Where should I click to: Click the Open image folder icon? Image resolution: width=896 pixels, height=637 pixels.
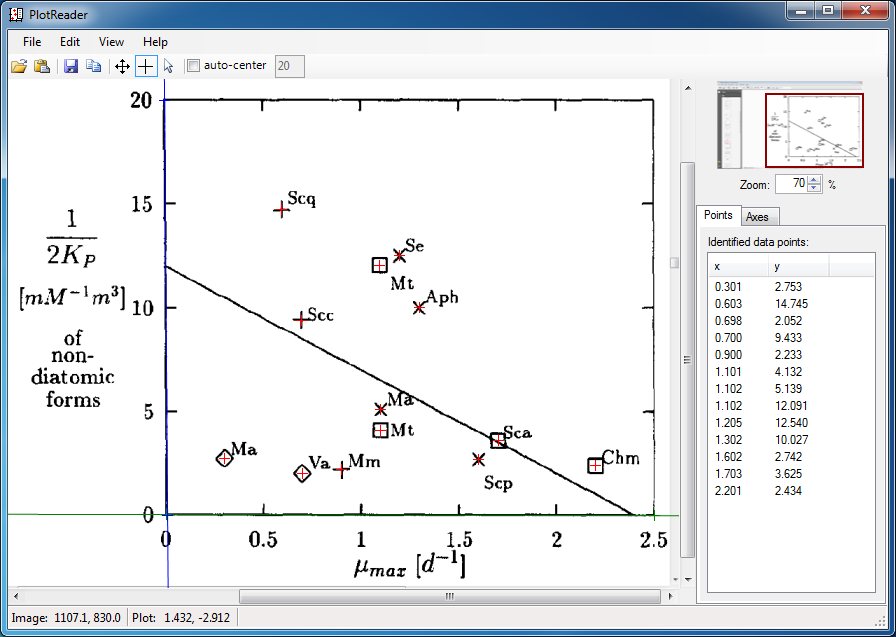(18, 66)
